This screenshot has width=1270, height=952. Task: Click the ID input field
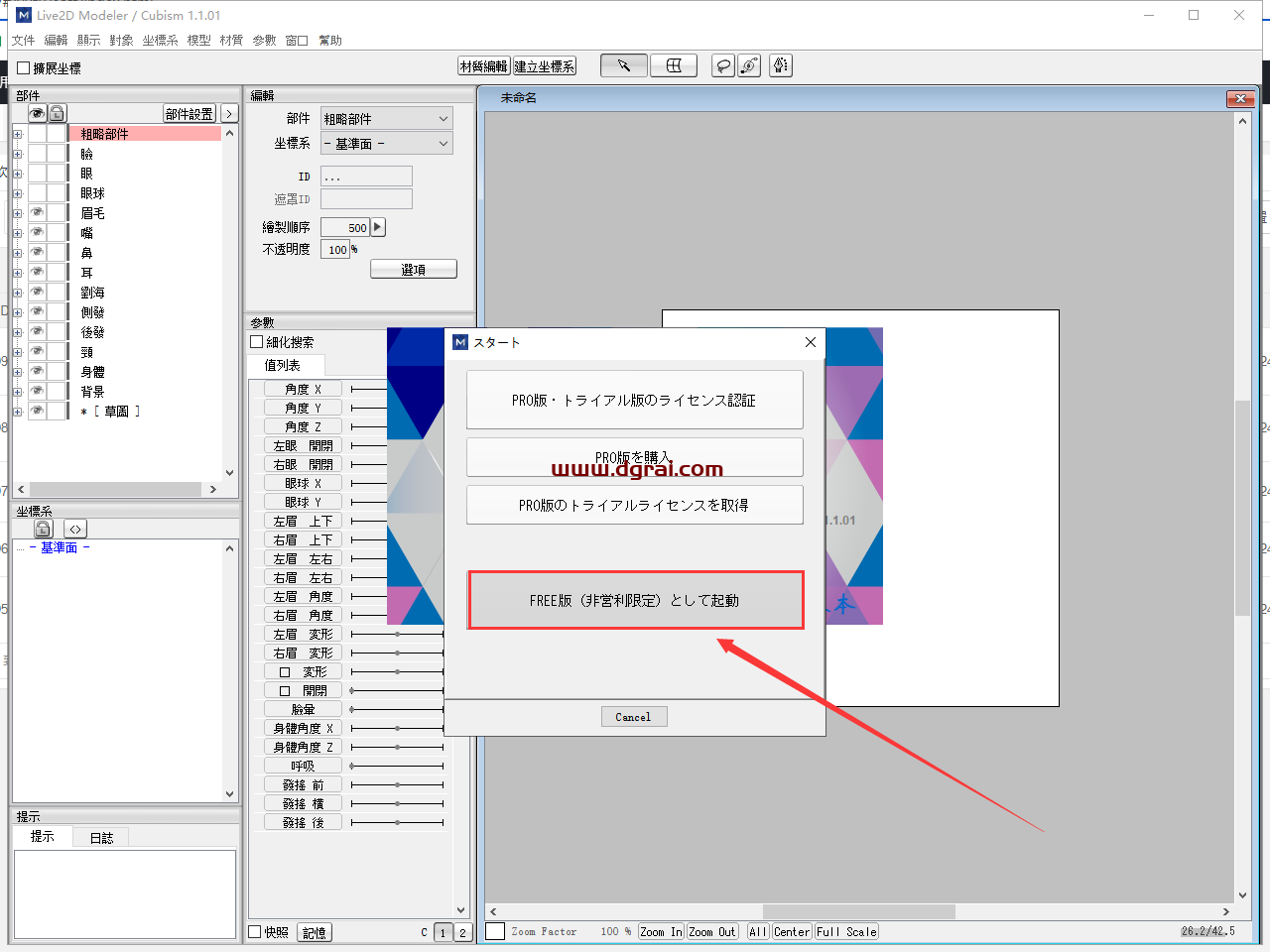366,177
